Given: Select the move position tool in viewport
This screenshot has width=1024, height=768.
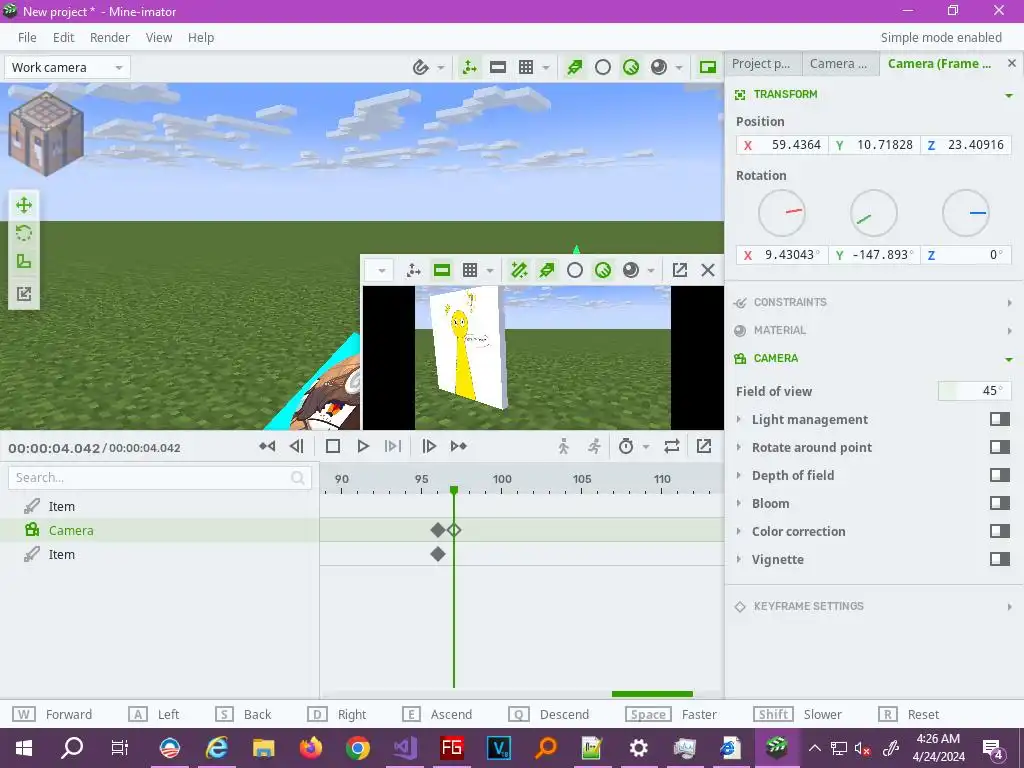Looking at the screenshot, I should [x=24, y=205].
